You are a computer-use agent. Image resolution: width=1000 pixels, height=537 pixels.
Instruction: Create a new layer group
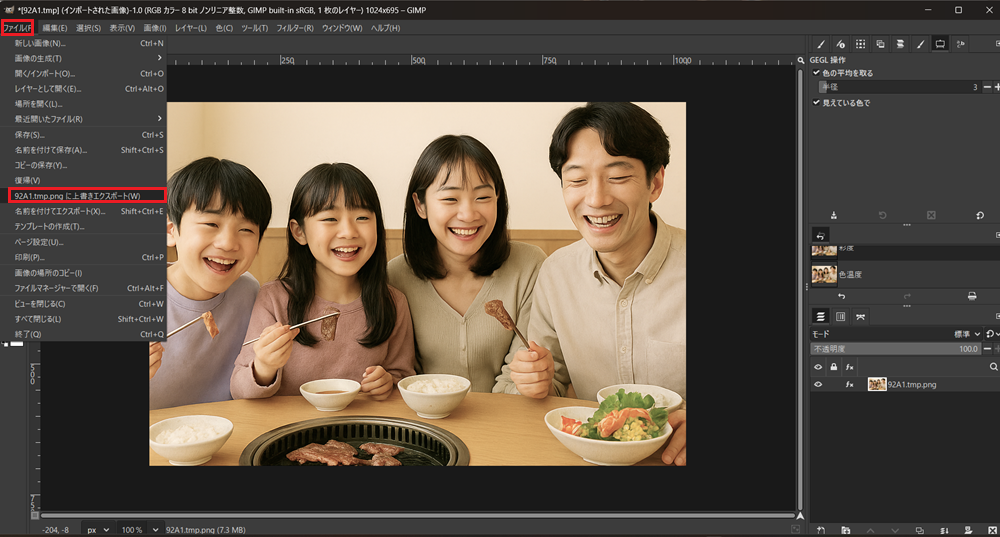tap(845, 530)
